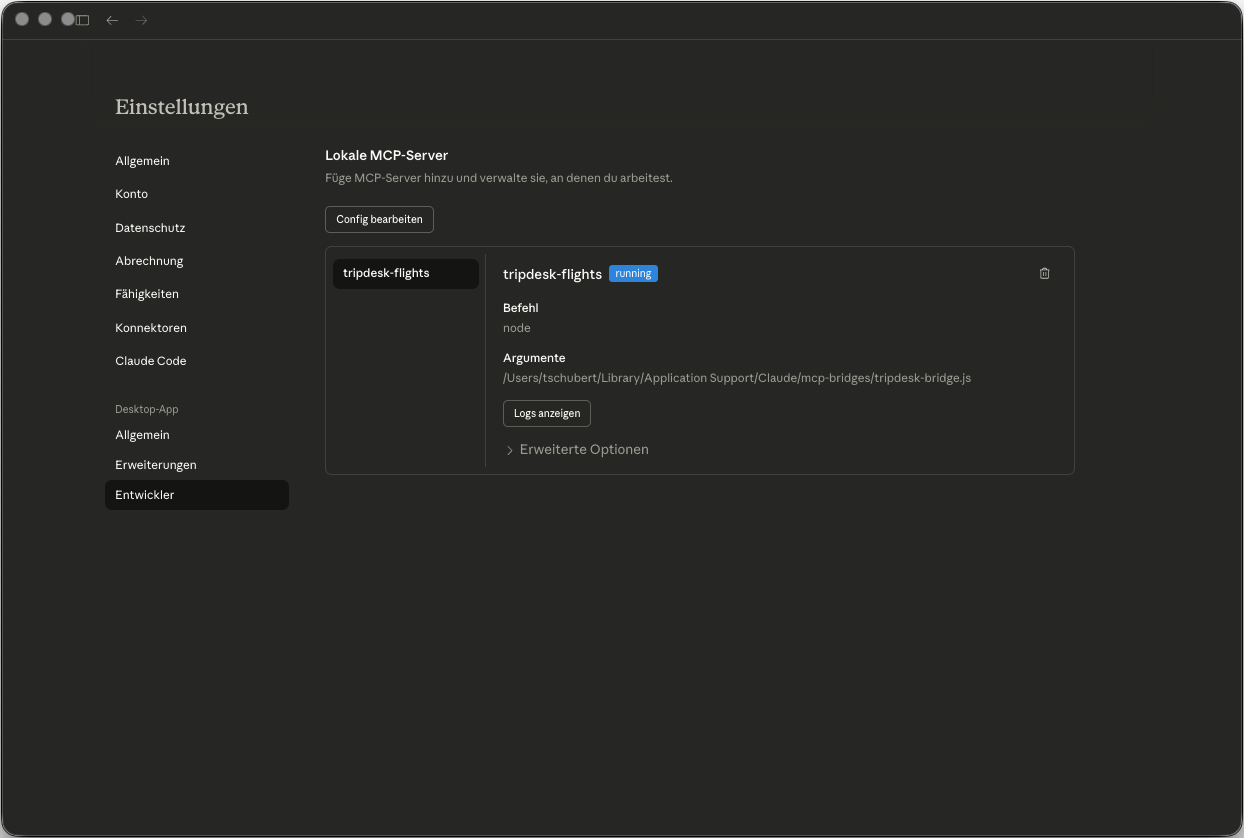Click the 'Füge MCP-Server hinzu' description text
Viewport: 1244px width, 838px height.
tap(499, 178)
